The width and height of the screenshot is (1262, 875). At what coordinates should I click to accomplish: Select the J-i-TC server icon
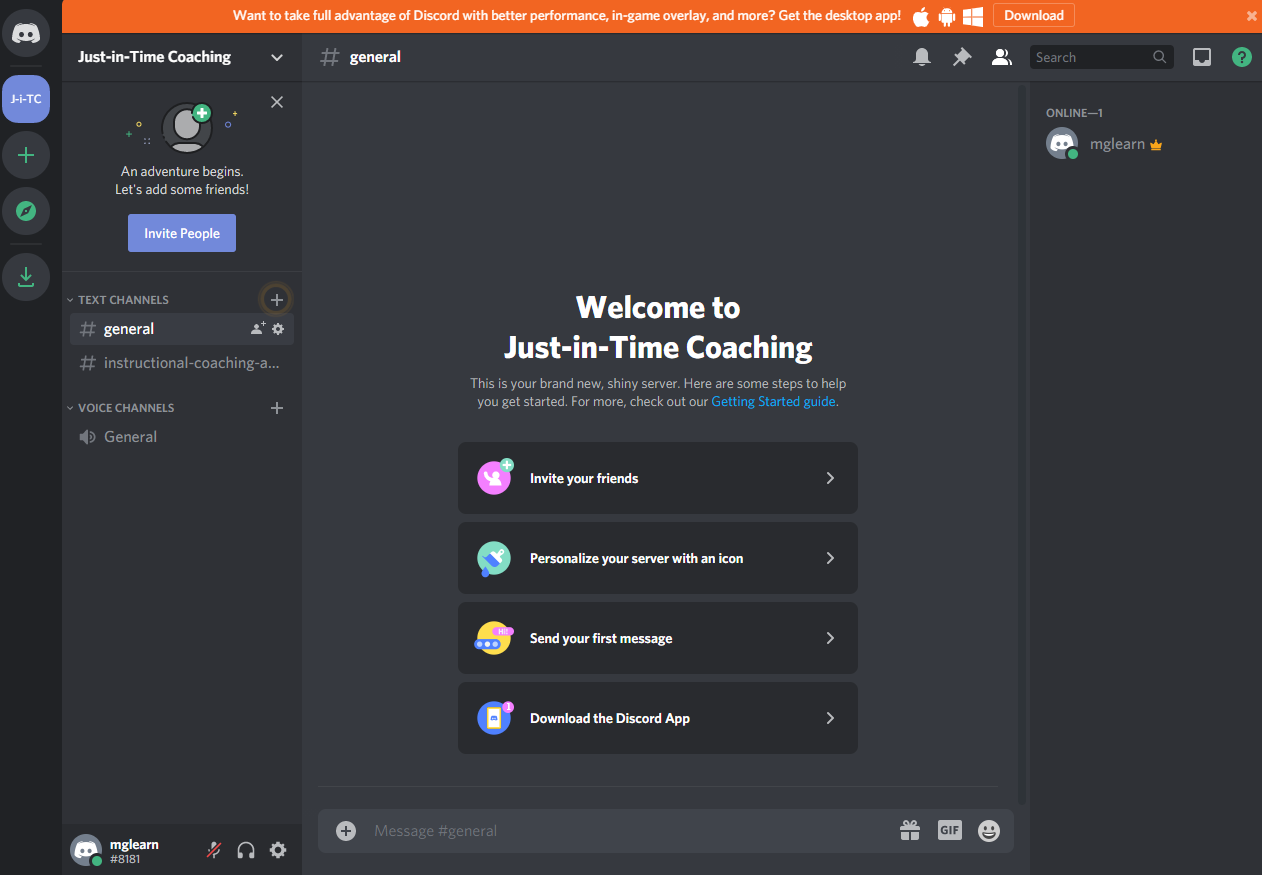click(26, 99)
